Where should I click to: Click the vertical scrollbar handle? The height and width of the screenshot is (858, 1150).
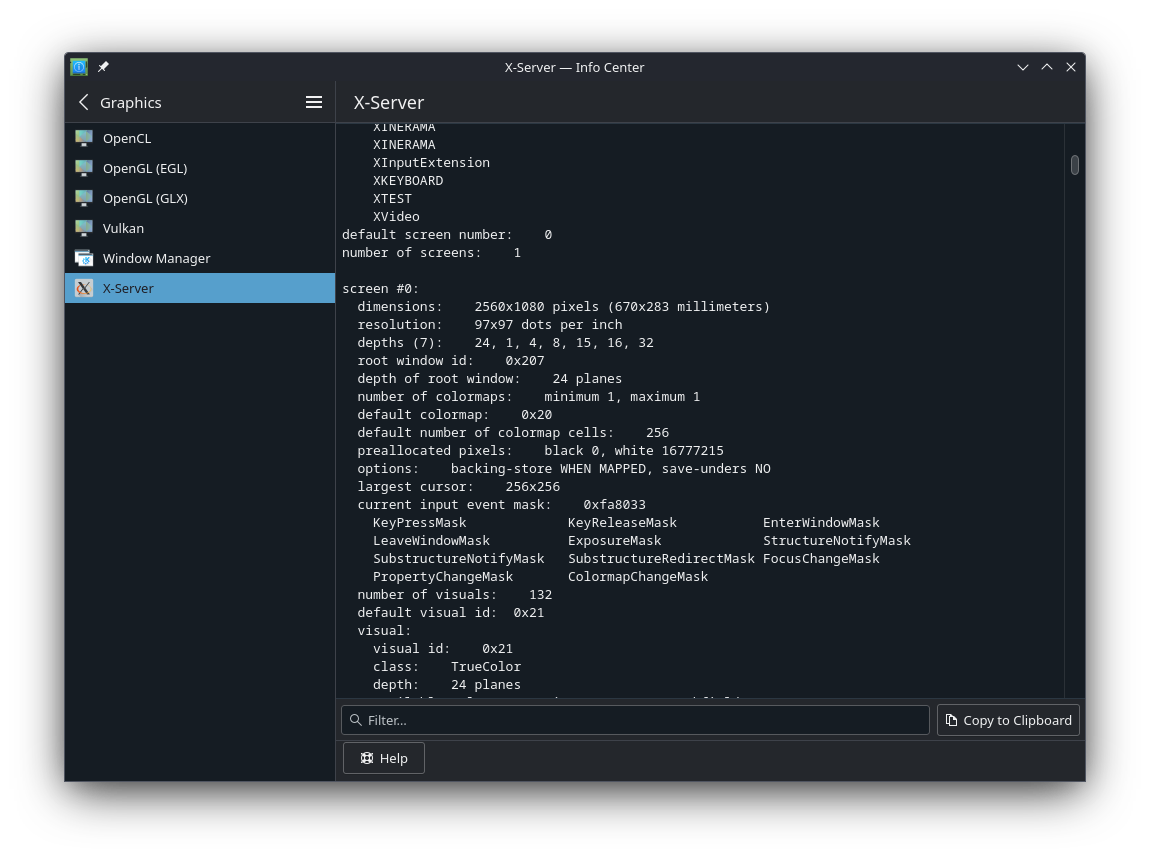click(x=1074, y=165)
